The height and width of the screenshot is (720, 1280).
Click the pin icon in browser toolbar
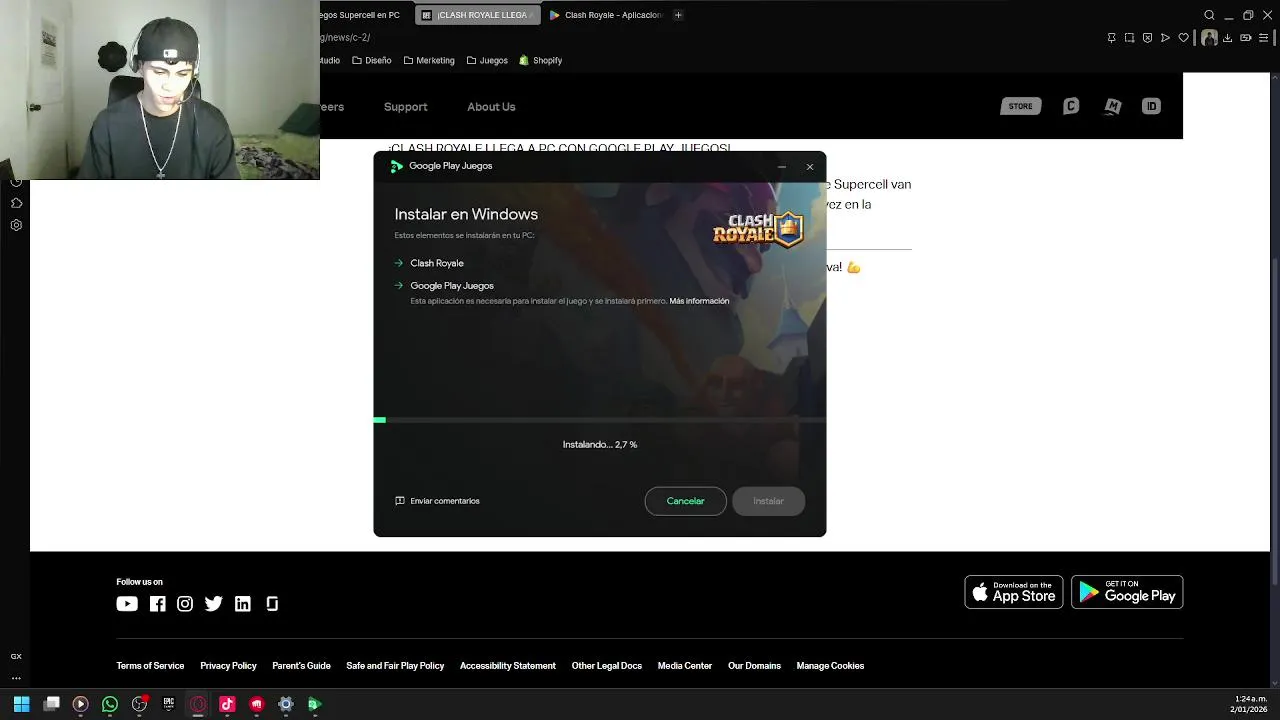1111,38
